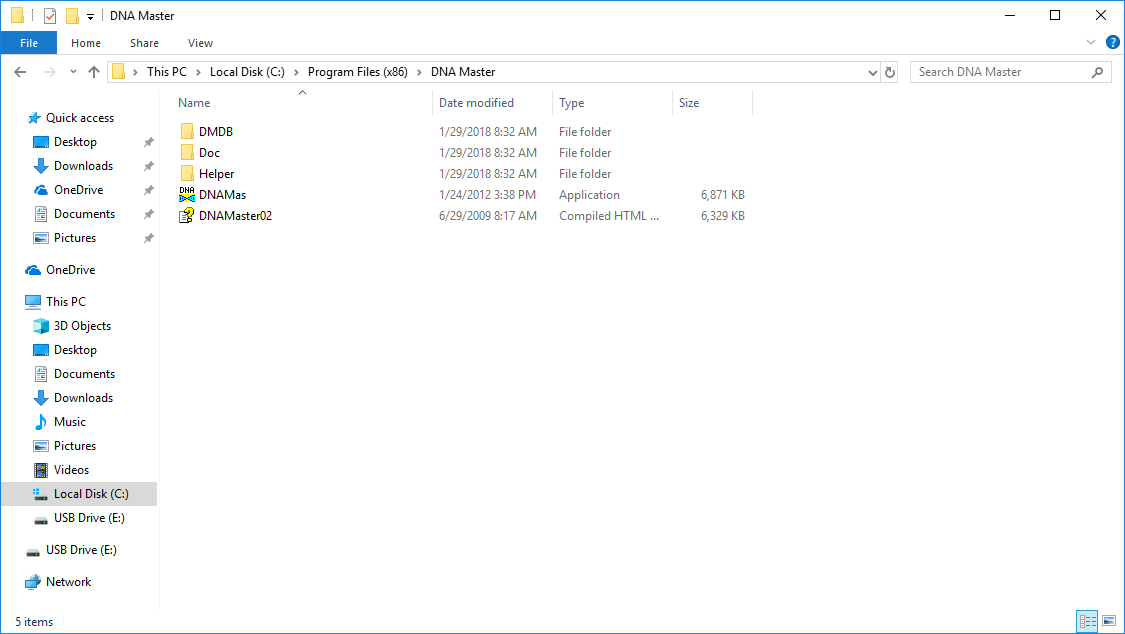Image resolution: width=1125 pixels, height=634 pixels.
Task: Click the Music note icon
Action: click(41, 422)
